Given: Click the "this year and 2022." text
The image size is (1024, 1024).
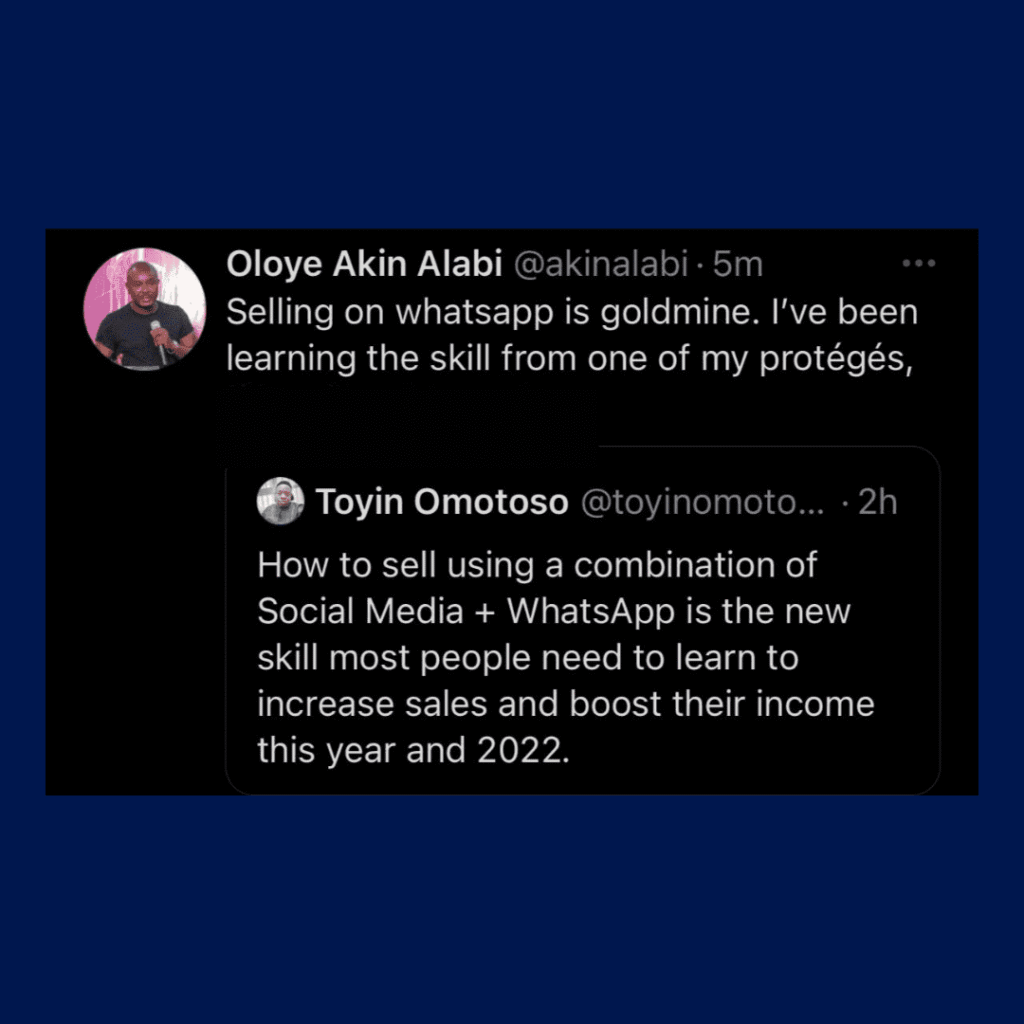Looking at the screenshot, I should 413,750.
